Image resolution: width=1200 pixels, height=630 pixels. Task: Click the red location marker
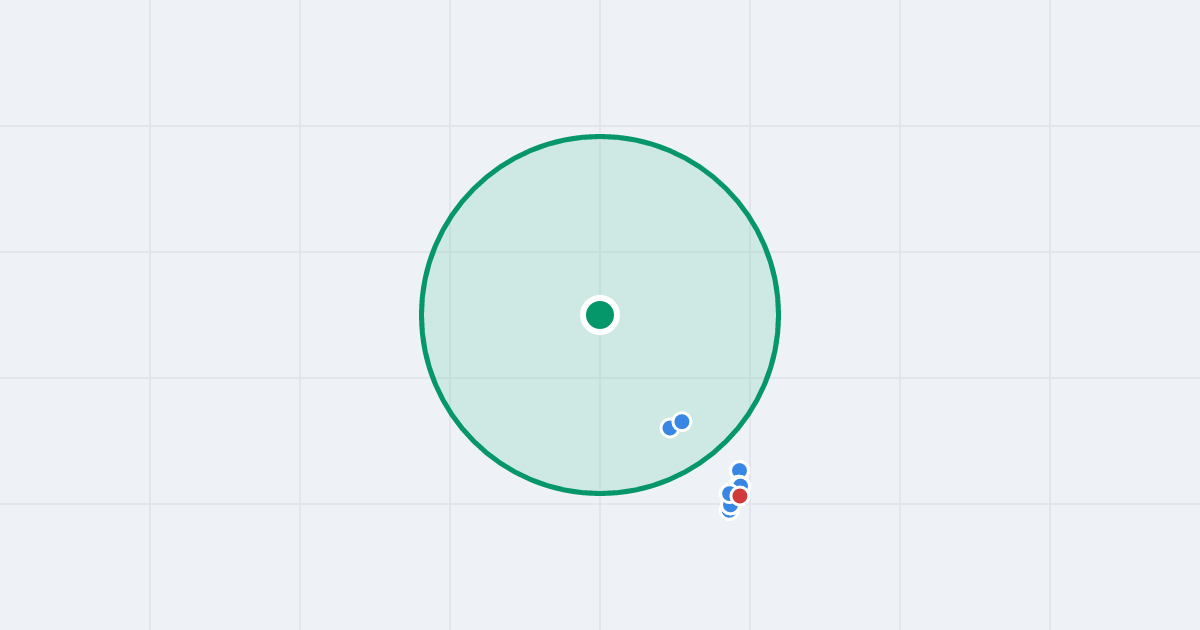click(740, 496)
